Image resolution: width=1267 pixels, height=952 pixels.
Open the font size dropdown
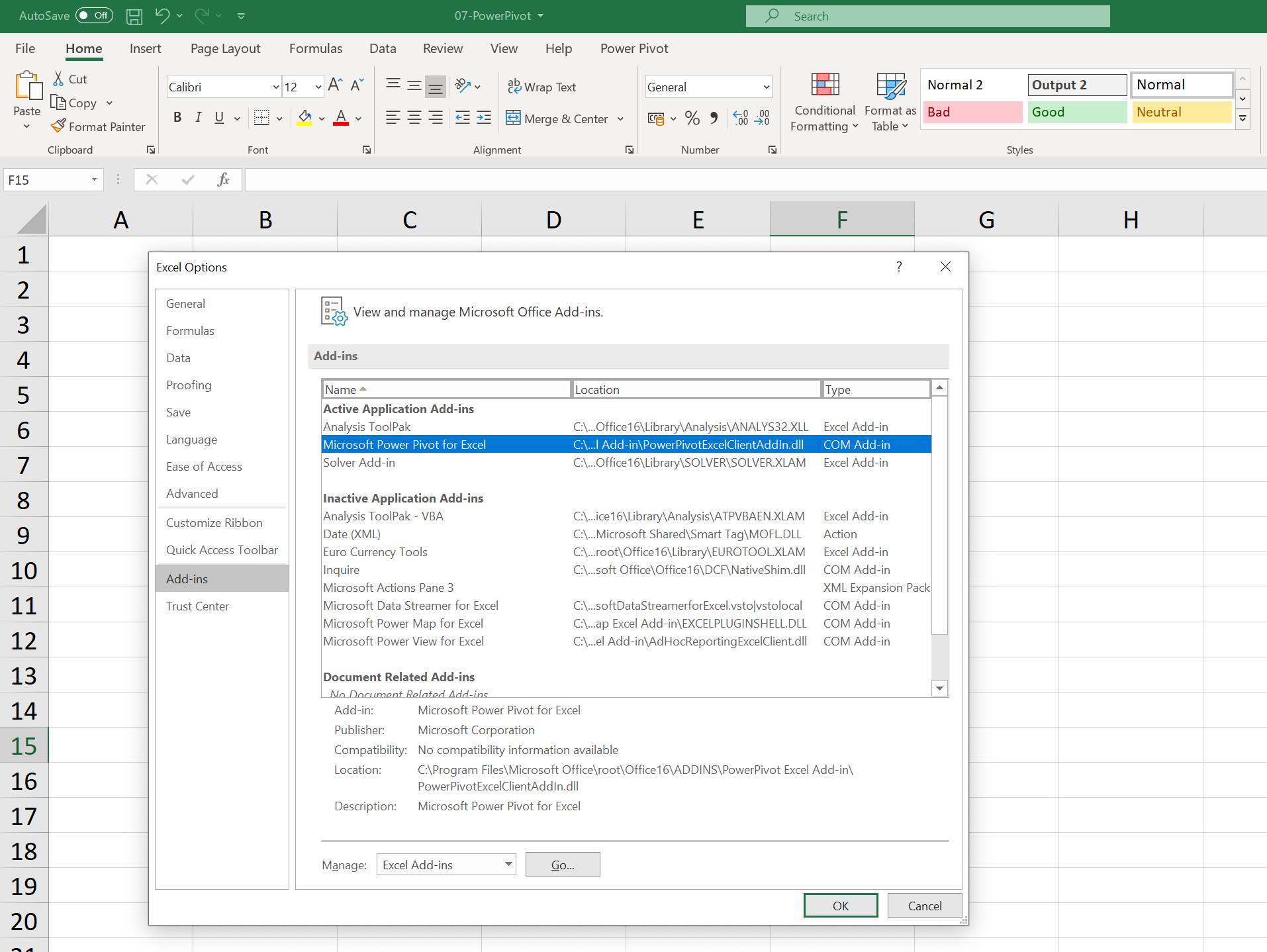click(318, 87)
